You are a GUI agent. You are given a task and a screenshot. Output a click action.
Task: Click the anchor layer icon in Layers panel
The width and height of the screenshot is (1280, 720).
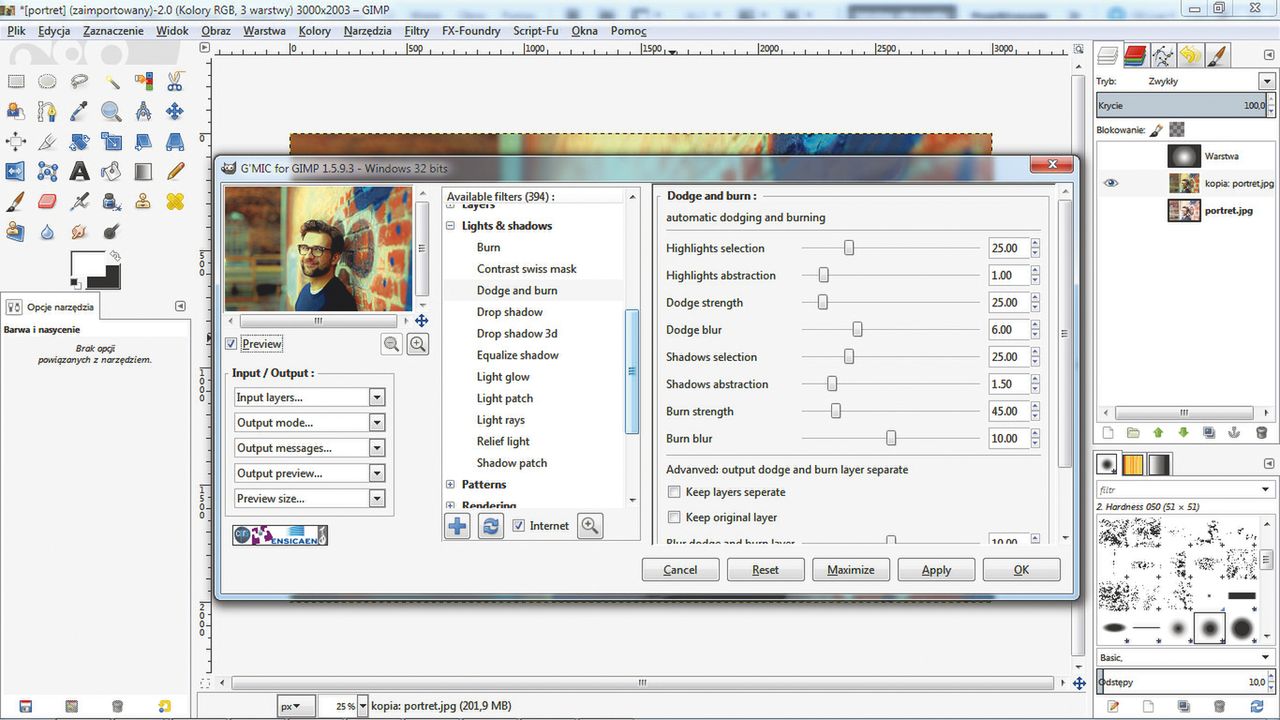coord(1235,433)
